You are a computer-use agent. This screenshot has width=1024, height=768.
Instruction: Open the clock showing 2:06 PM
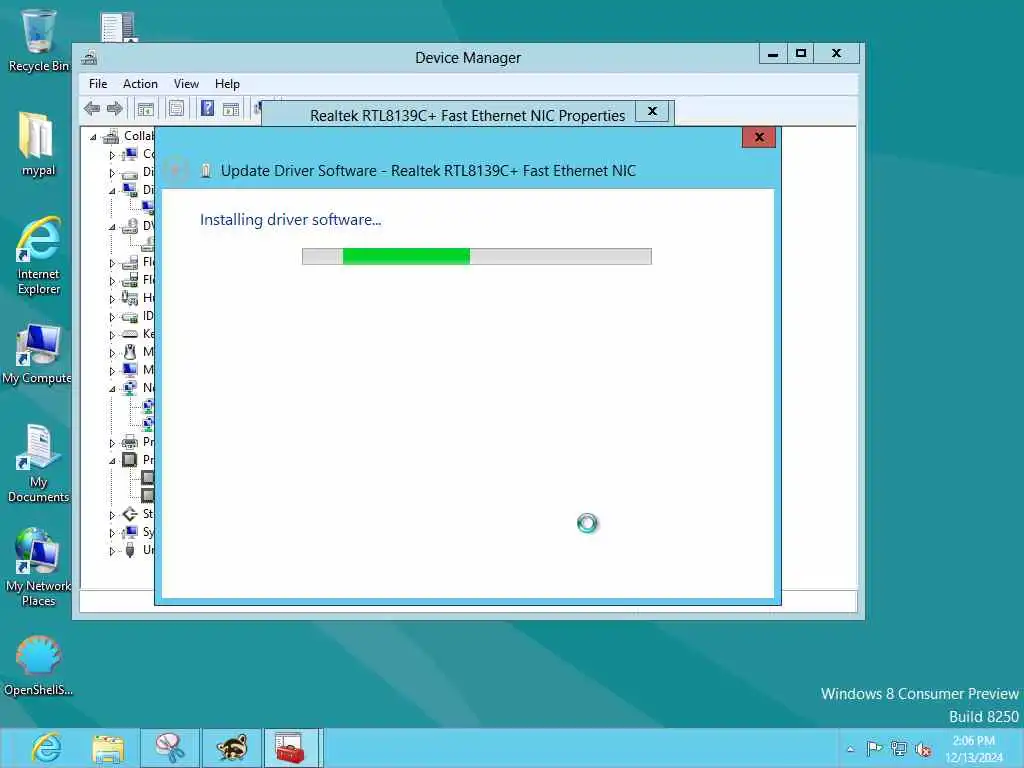pyautogui.click(x=973, y=749)
